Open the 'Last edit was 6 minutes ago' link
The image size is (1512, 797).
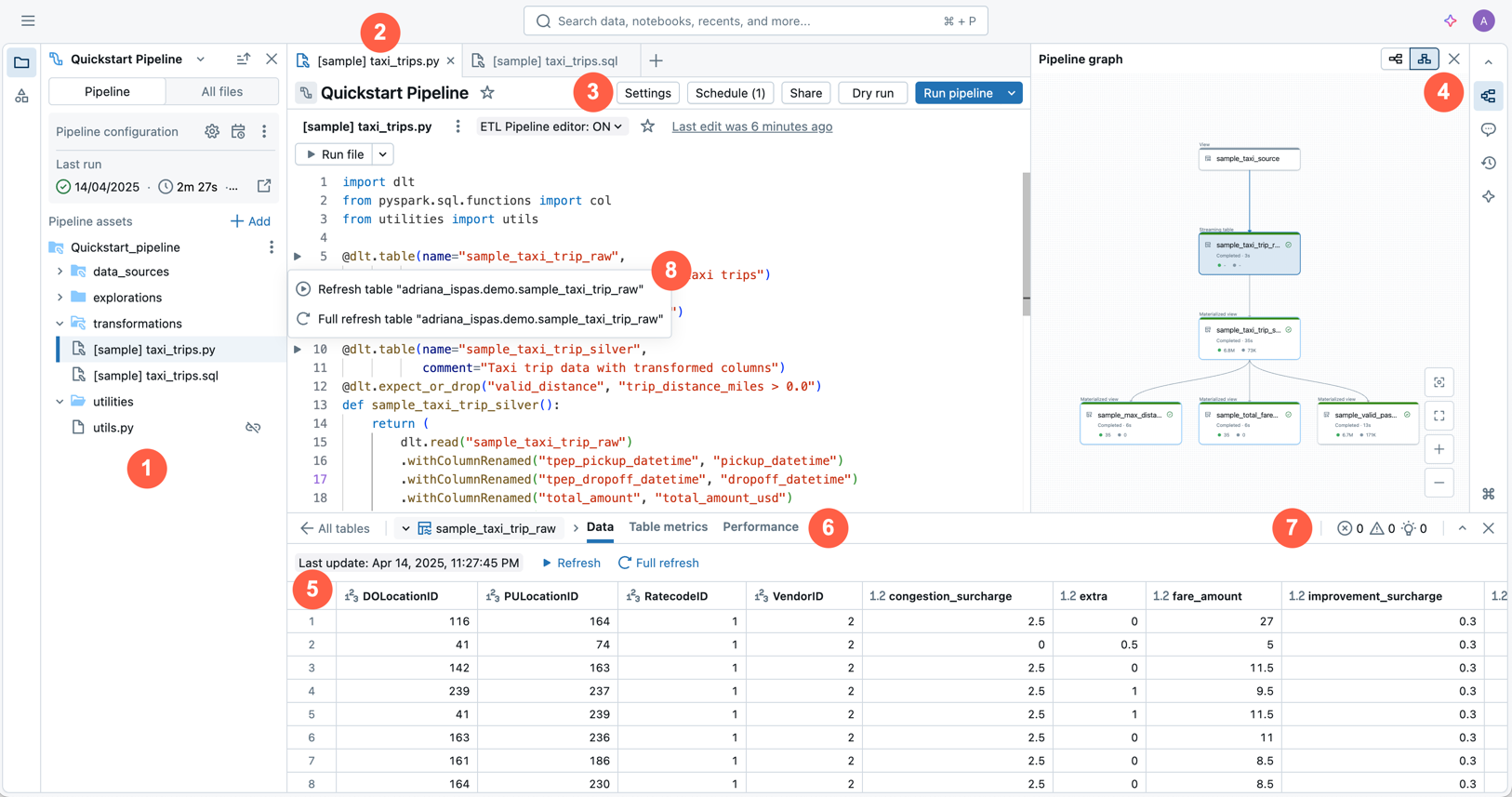(x=751, y=126)
